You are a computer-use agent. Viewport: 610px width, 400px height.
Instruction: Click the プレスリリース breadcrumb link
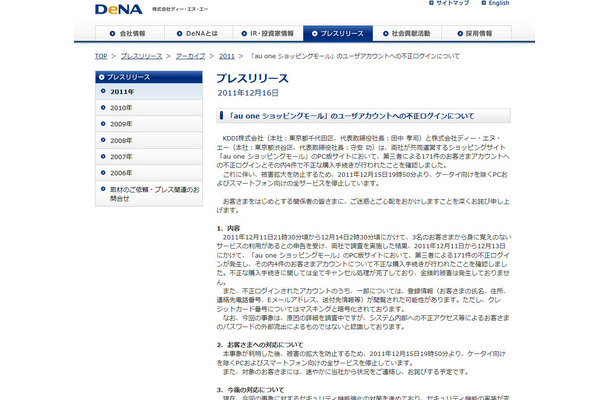point(141,56)
